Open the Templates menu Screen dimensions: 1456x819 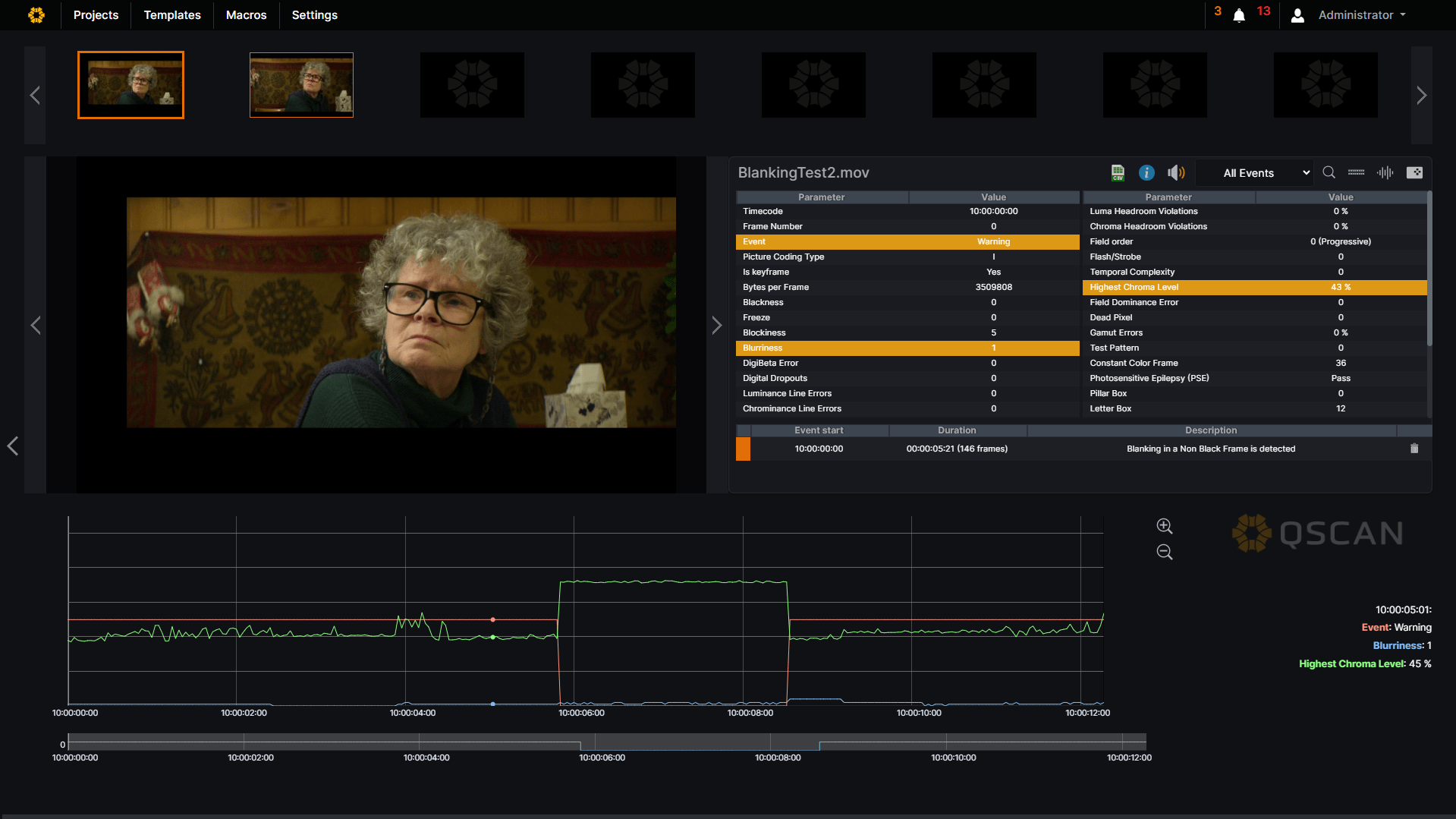(x=172, y=15)
